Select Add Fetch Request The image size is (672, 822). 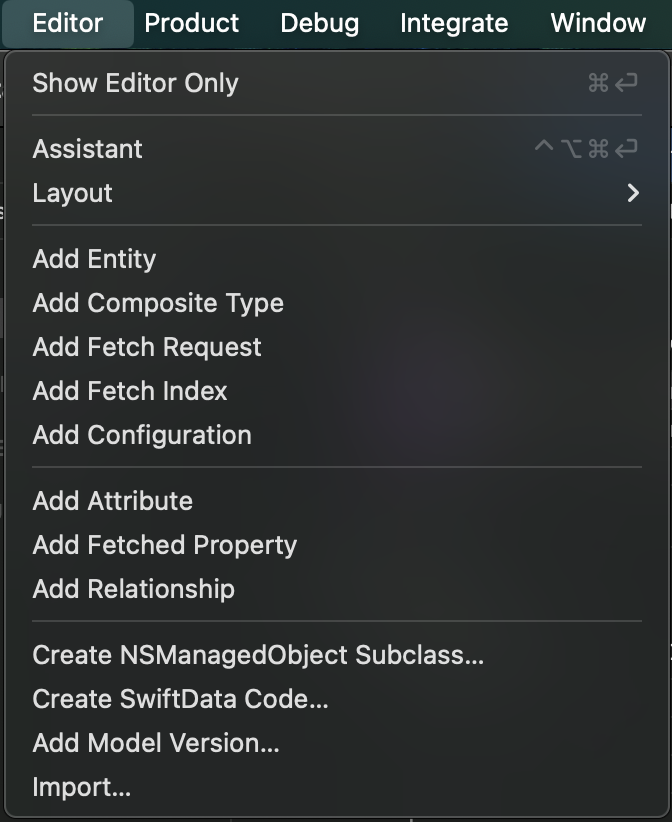tap(337, 347)
